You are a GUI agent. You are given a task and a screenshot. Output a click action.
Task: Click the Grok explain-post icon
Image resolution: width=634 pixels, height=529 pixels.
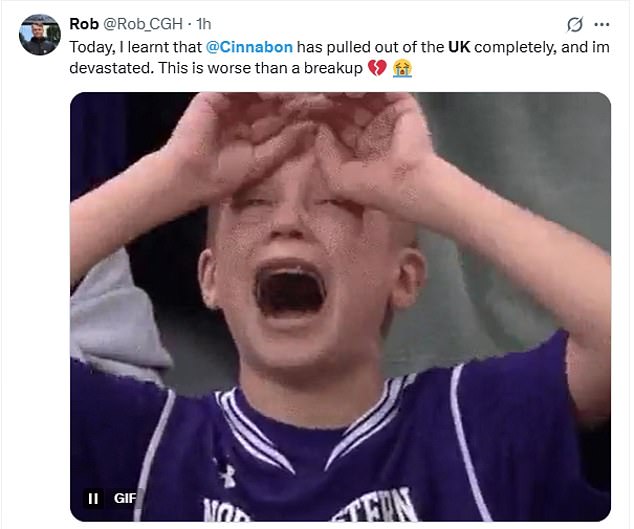tap(575, 25)
